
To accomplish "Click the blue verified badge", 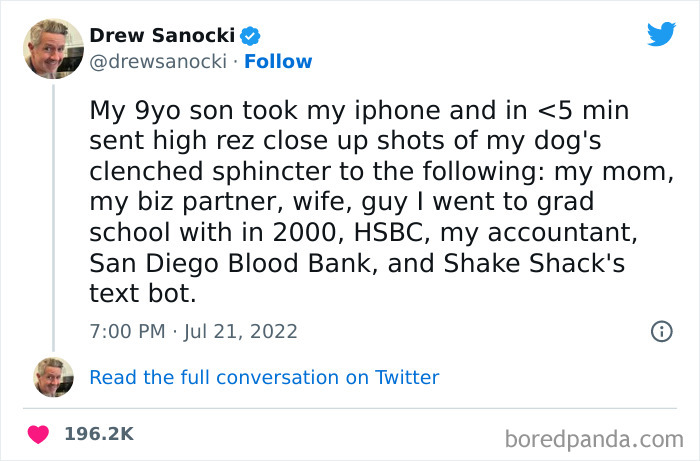I will [x=251, y=36].
